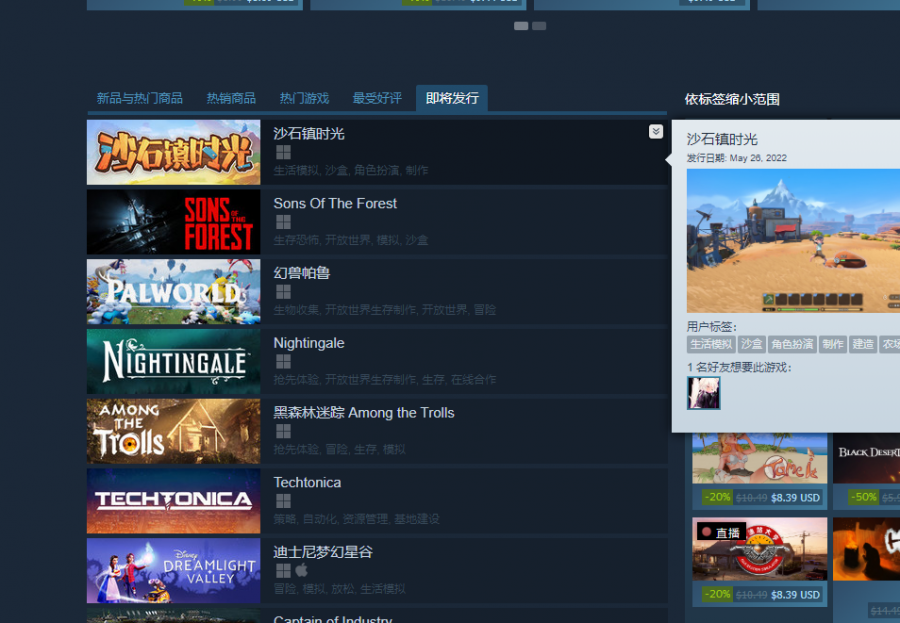
Task: Open the Palworld capsule image
Action: click(x=173, y=292)
